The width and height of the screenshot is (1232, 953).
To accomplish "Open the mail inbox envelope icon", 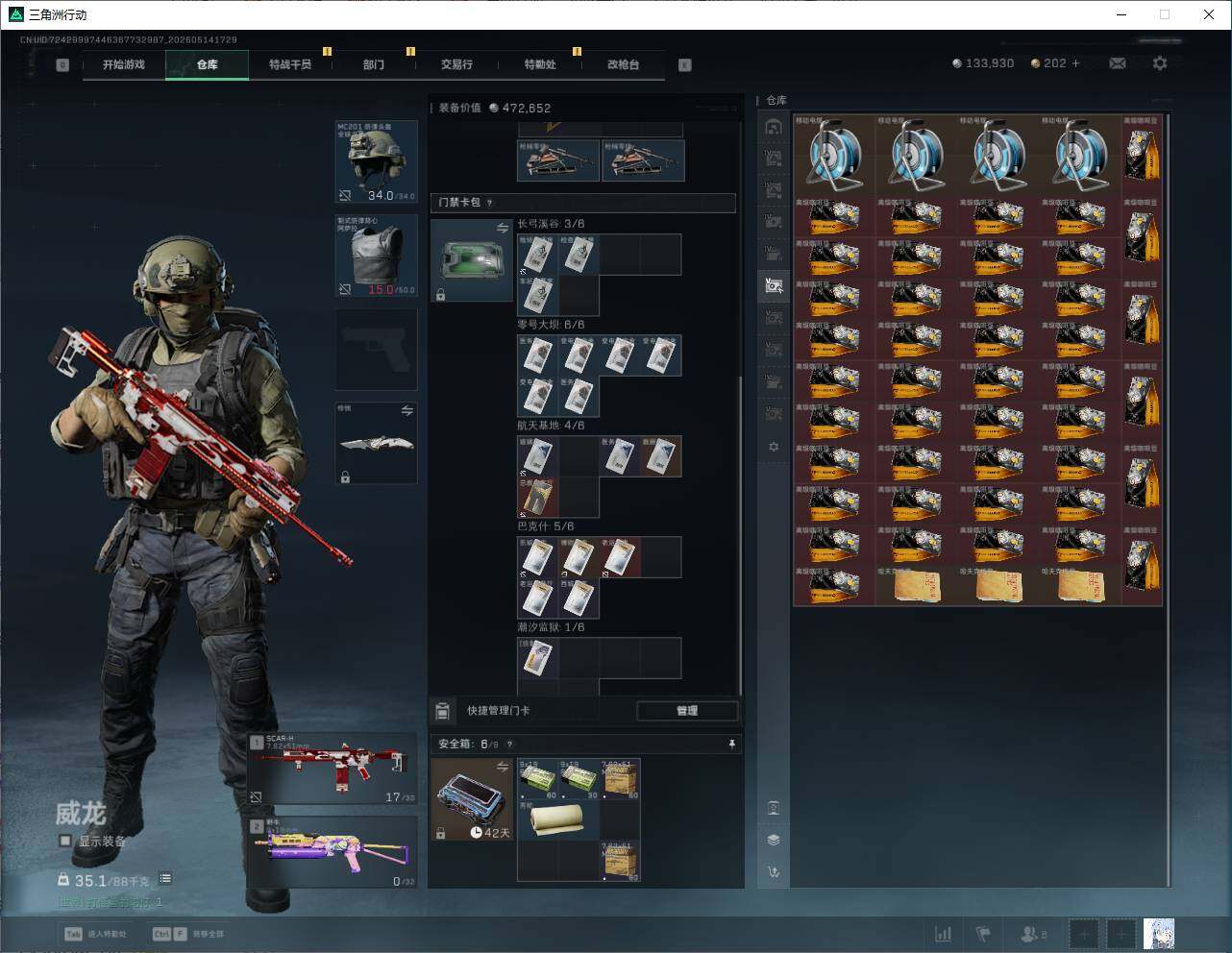I will 1118,63.
